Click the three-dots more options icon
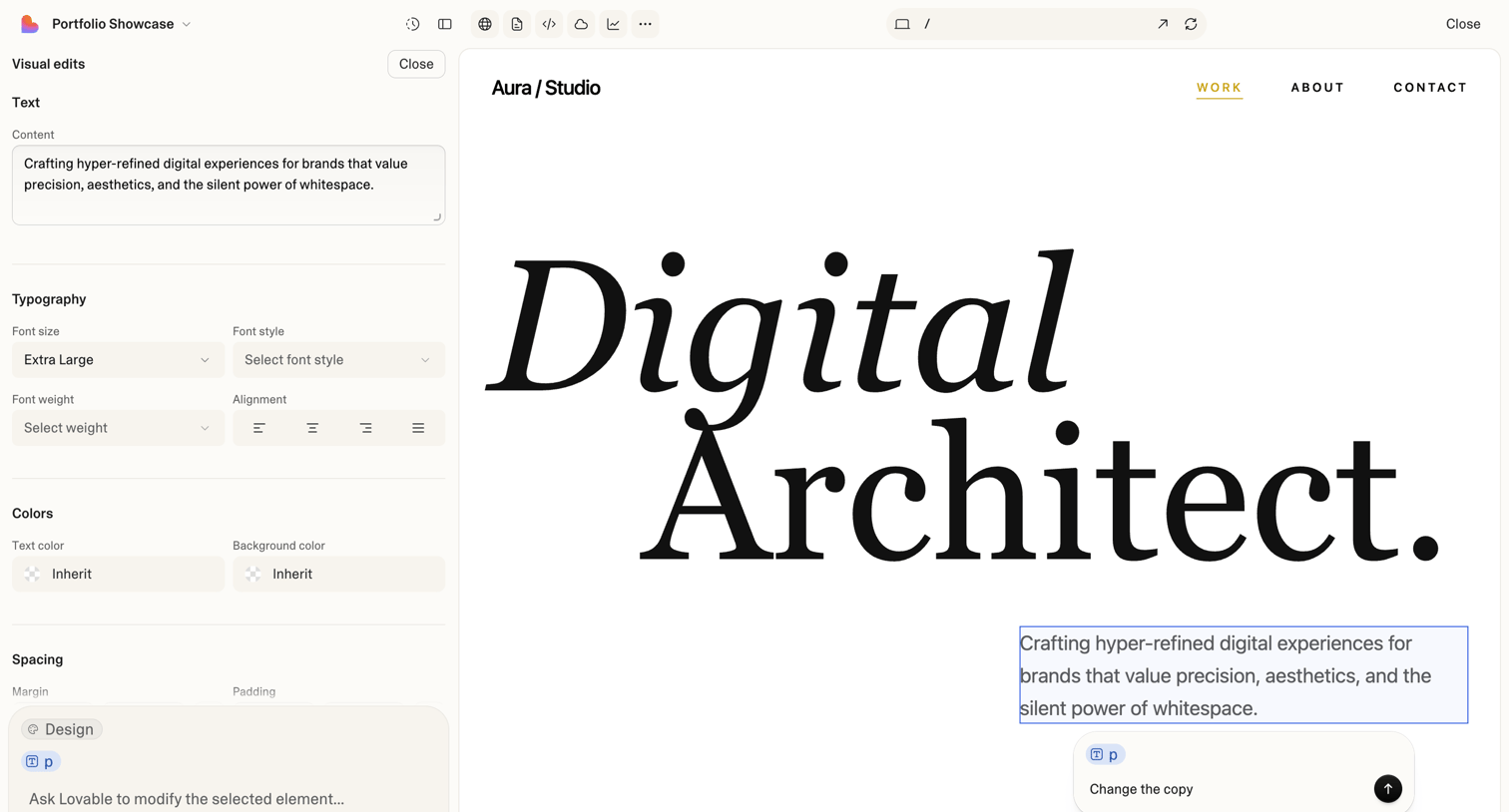The width and height of the screenshot is (1509, 812). pyautogui.click(x=646, y=24)
